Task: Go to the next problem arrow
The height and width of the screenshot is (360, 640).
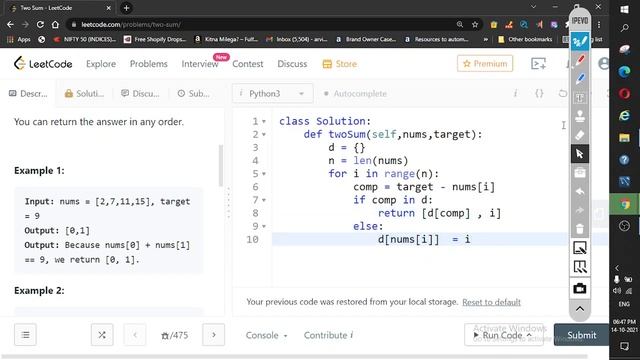Action: [213, 335]
